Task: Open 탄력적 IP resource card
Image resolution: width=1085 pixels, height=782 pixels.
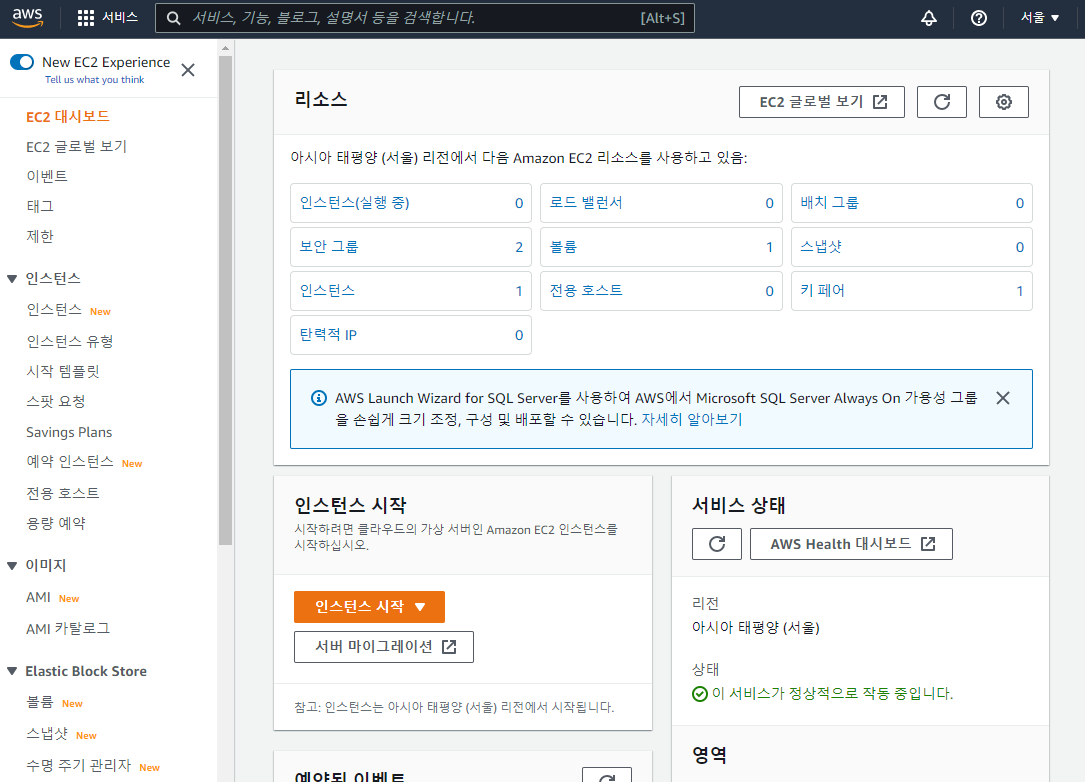Action: (x=411, y=335)
